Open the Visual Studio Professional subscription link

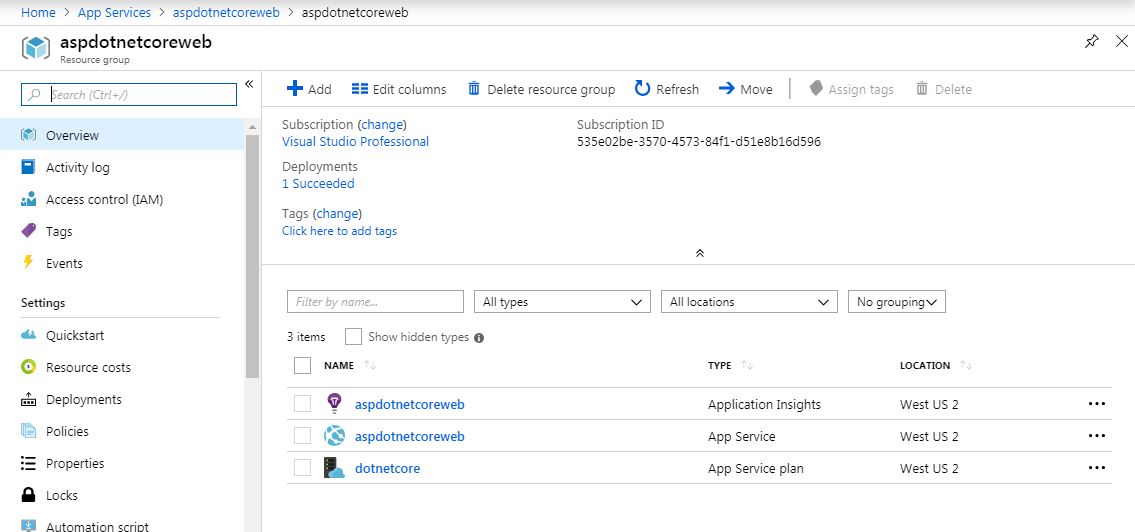coord(355,142)
